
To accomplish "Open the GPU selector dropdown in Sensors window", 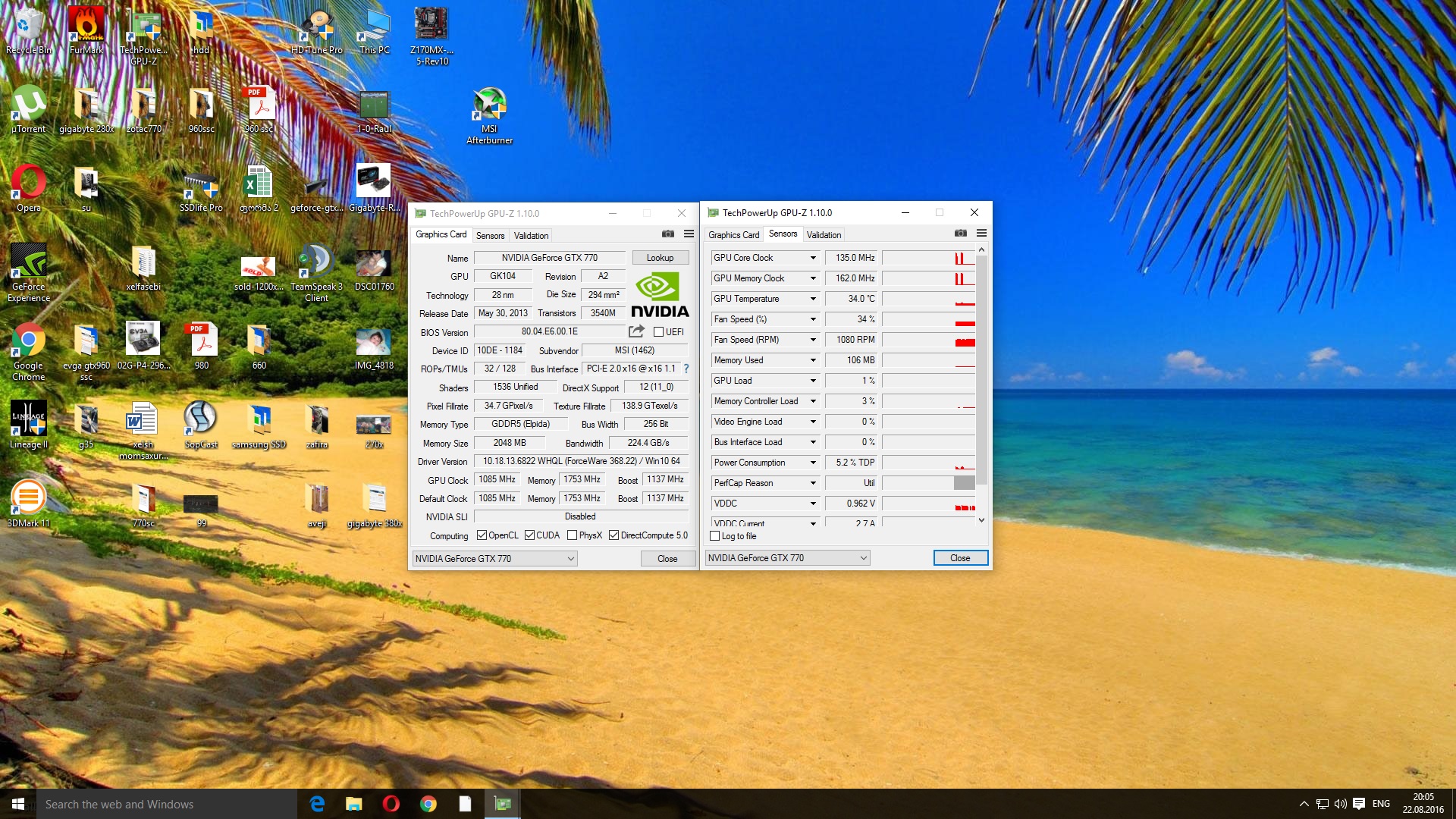I will pos(787,558).
